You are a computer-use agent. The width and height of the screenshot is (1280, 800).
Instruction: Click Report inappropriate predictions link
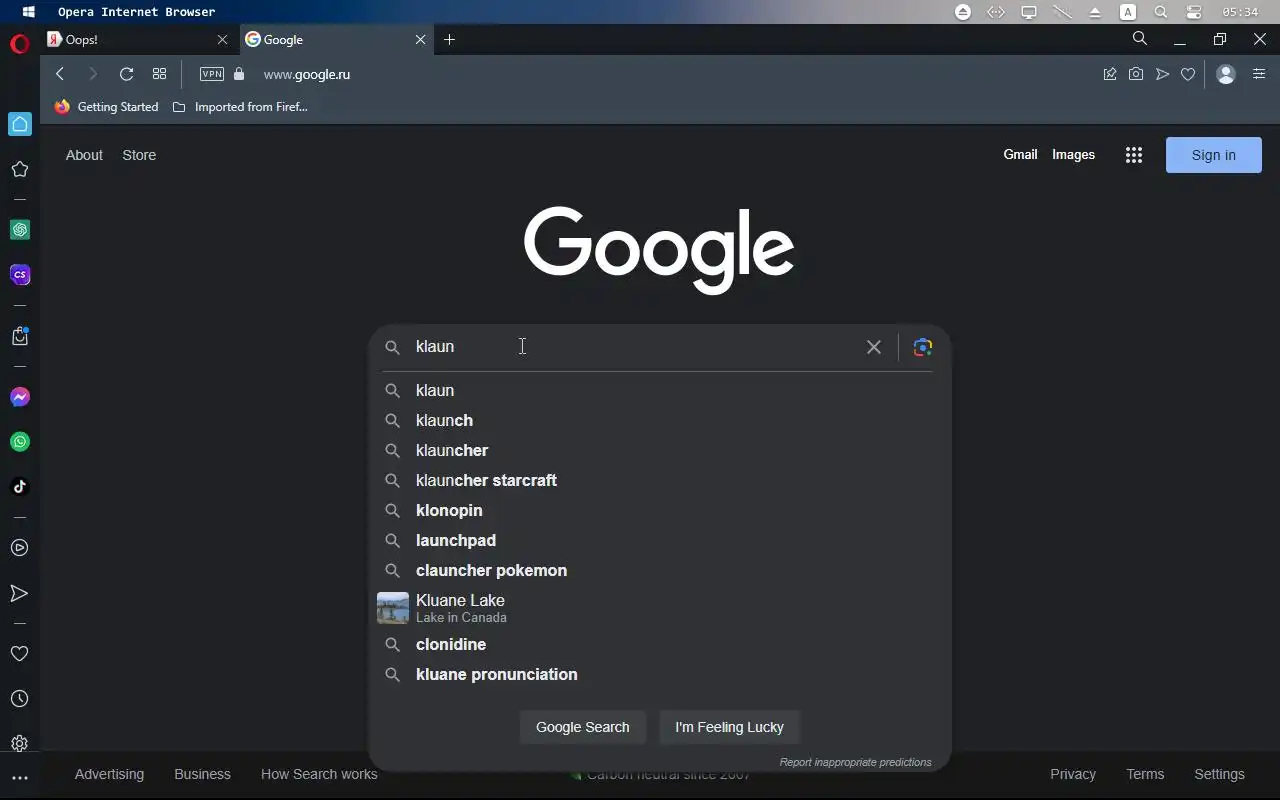pos(855,762)
